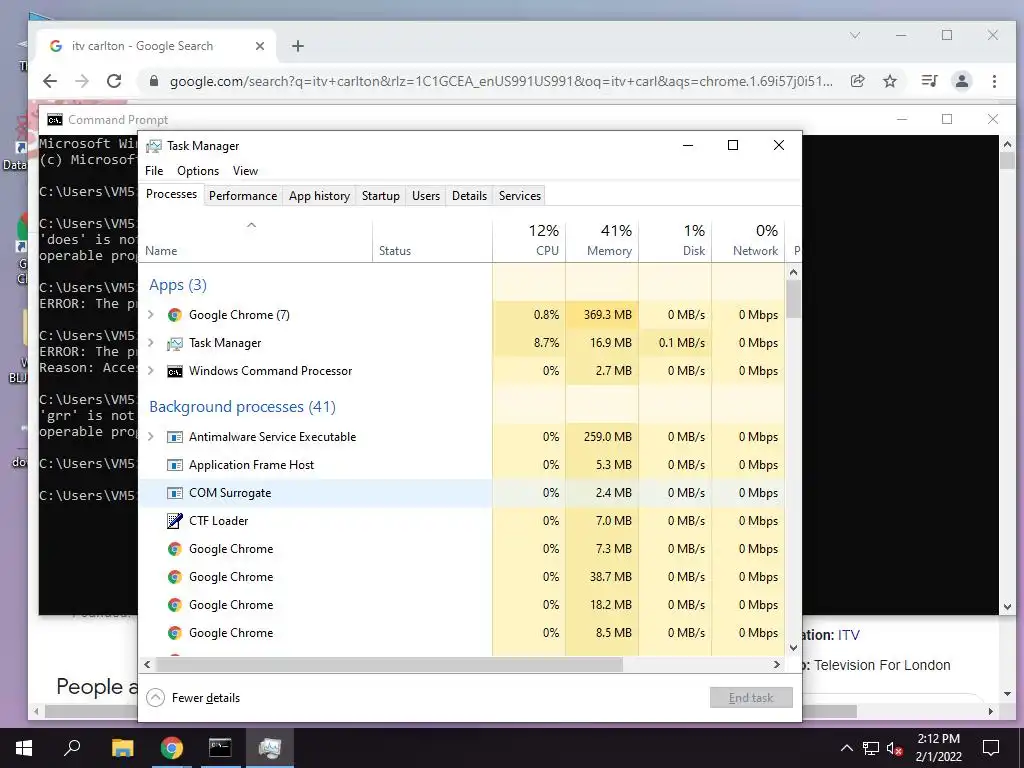
Task: Click Chrome icon in 7.3 MB row
Action: point(174,549)
